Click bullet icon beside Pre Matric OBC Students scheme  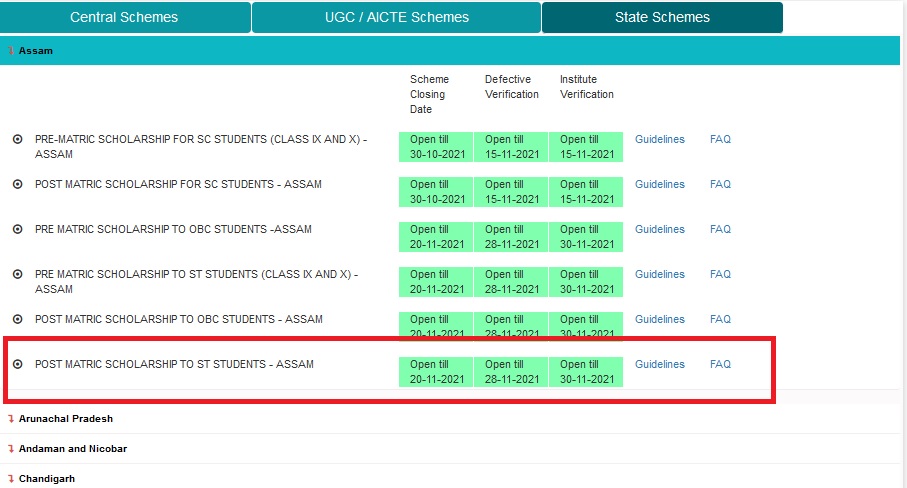click(17, 230)
